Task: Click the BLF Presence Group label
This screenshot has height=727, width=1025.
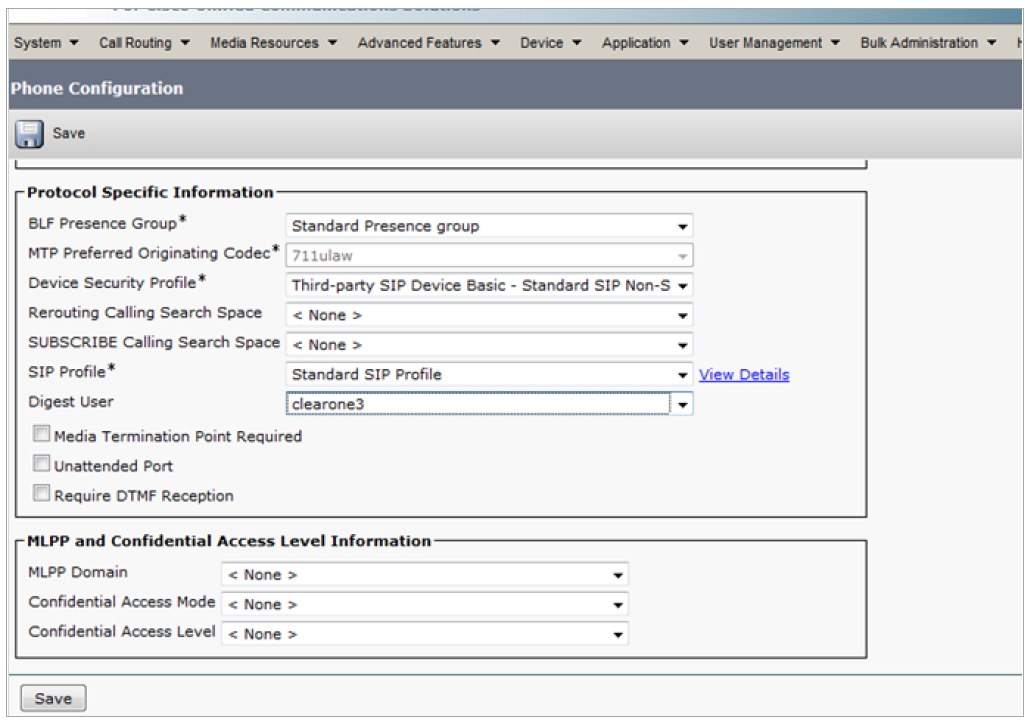Action: point(107,223)
